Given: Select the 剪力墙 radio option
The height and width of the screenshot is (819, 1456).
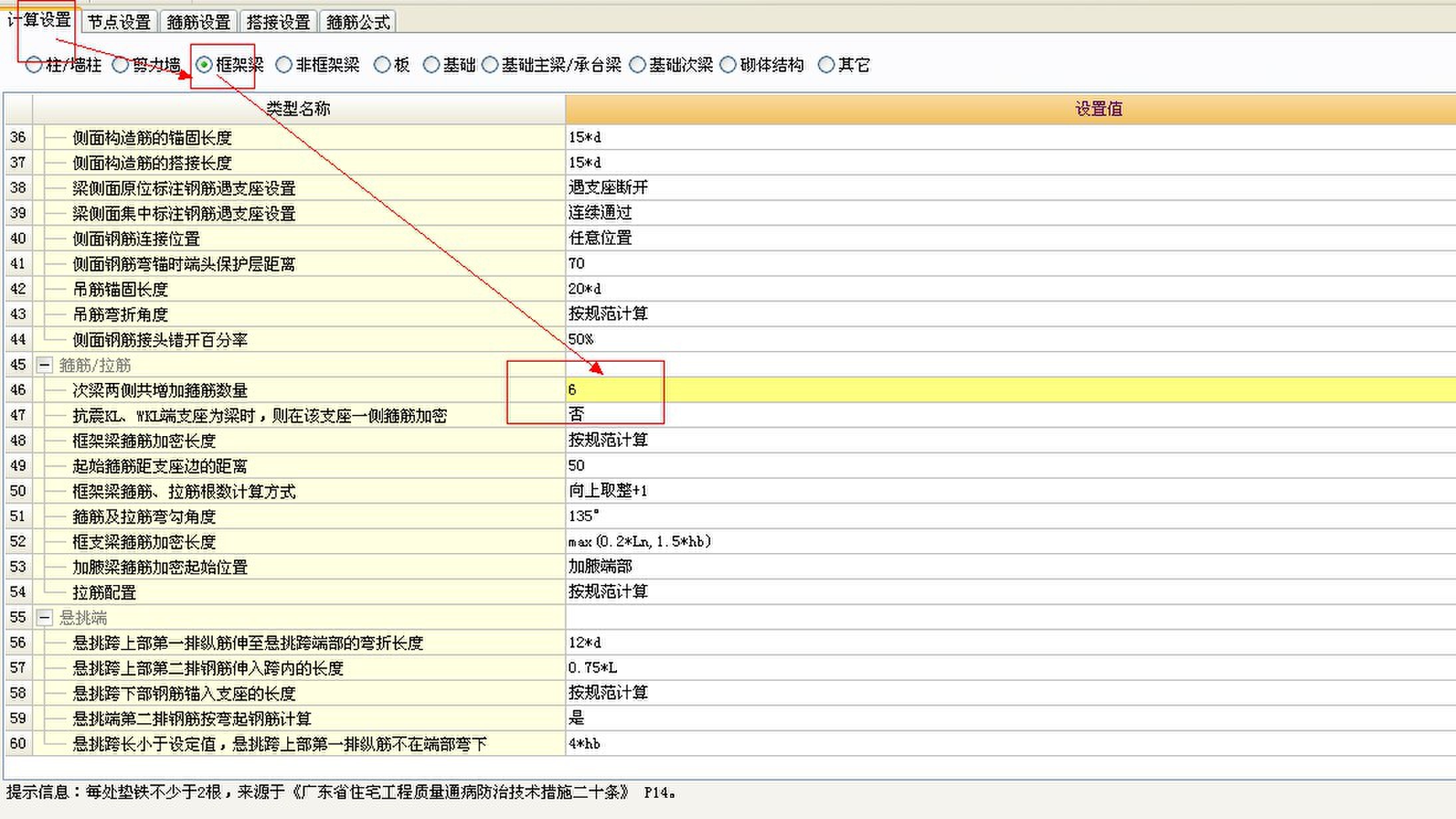Looking at the screenshot, I should [120, 65].
